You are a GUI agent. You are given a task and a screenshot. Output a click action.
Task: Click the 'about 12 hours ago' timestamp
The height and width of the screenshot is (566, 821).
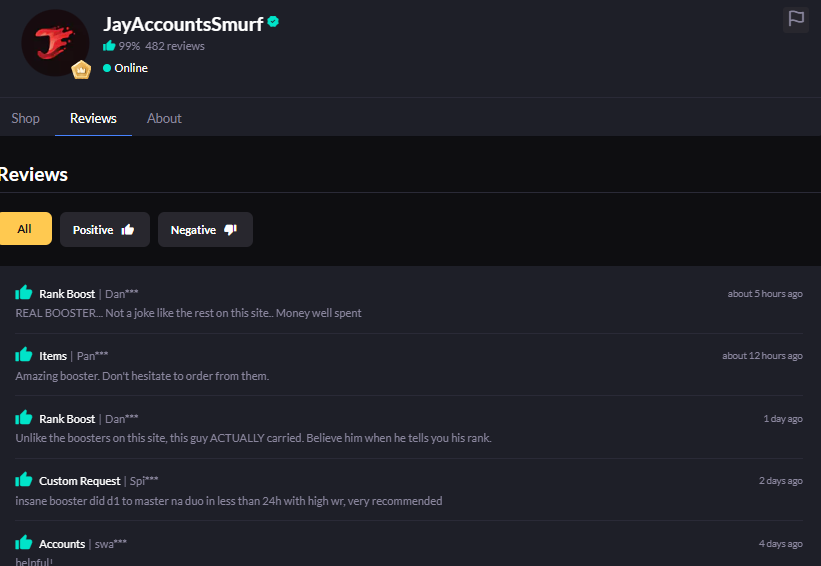pyautogui.click(x=762, y=356)
